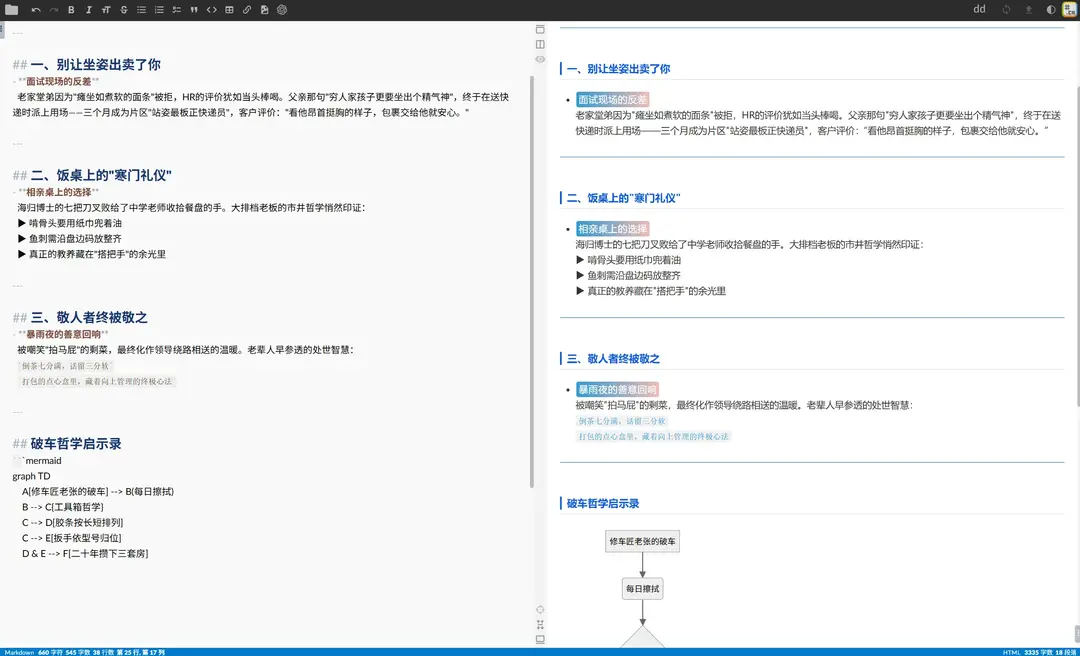Click the dd button in the top bar

[x=980, y=9]
